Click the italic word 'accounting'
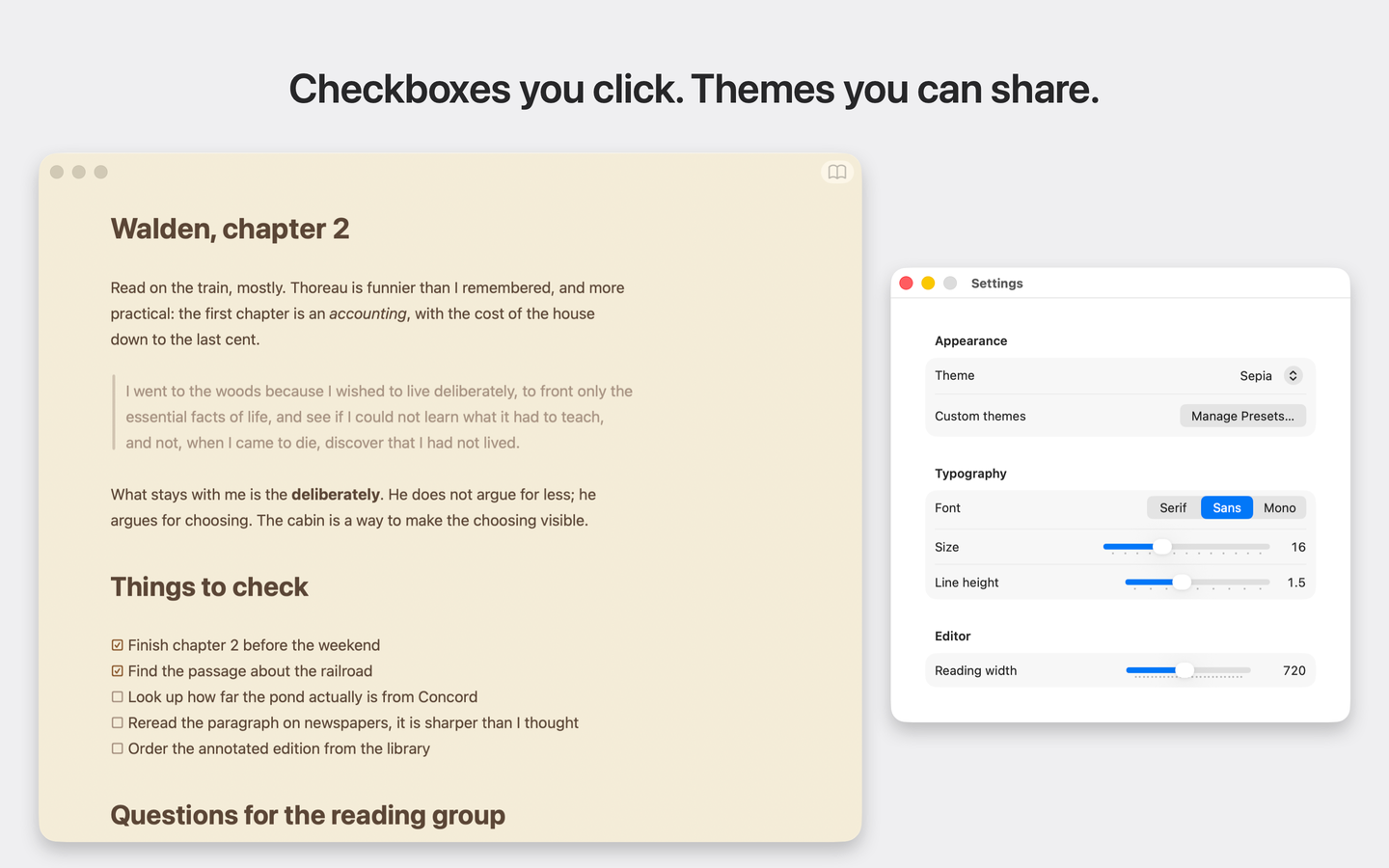 368,313
